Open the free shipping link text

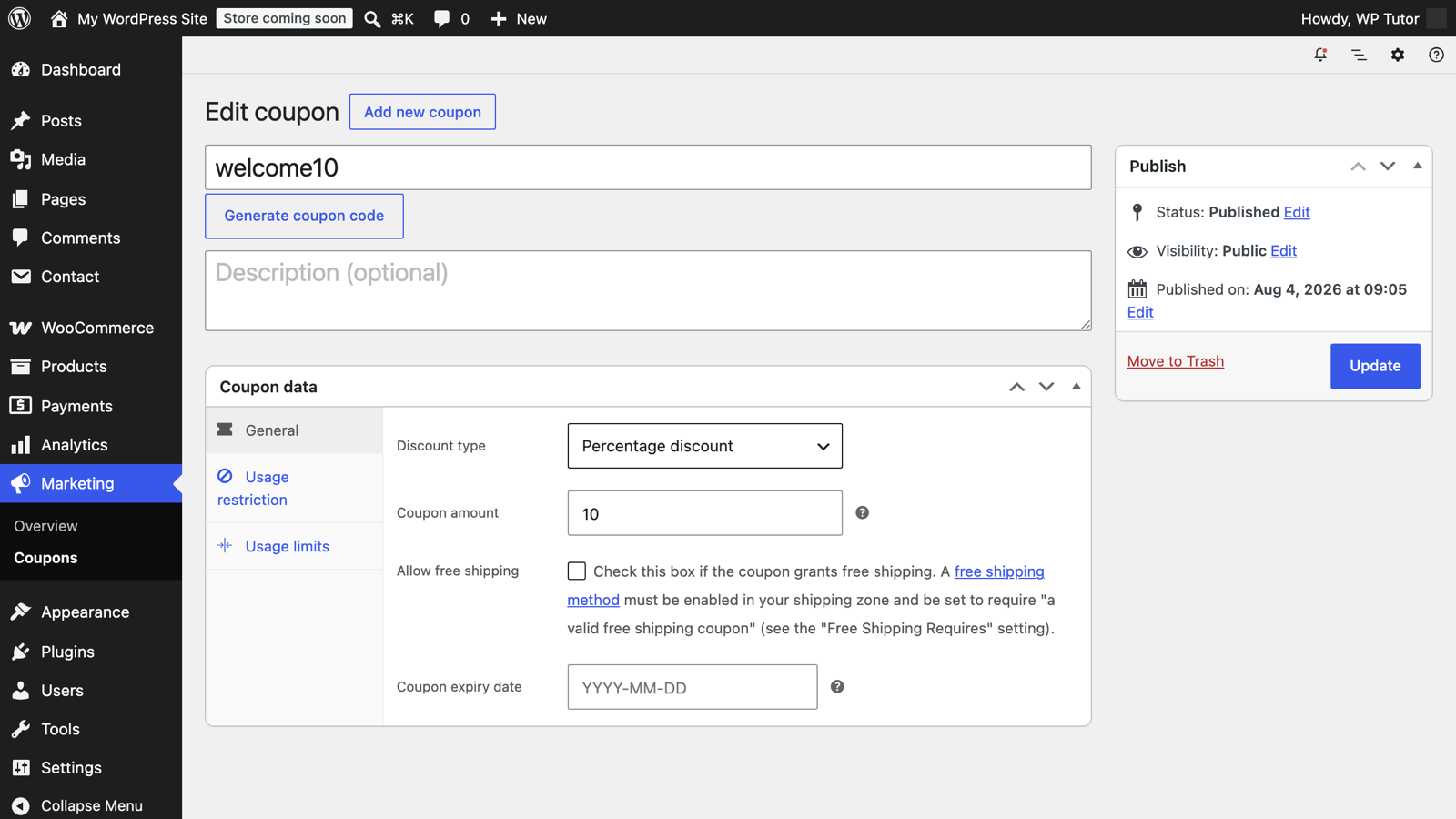coord(998,571)
